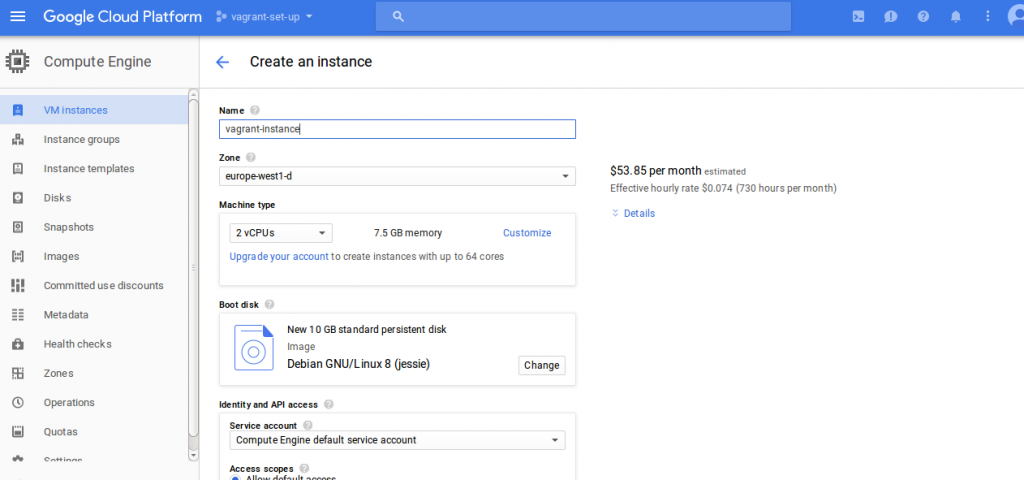The width and height of the screenshot is (1024, 480).
Task: Open Instance templates in the sidebar
Action: pyautogui.click(x=94, y=168)
